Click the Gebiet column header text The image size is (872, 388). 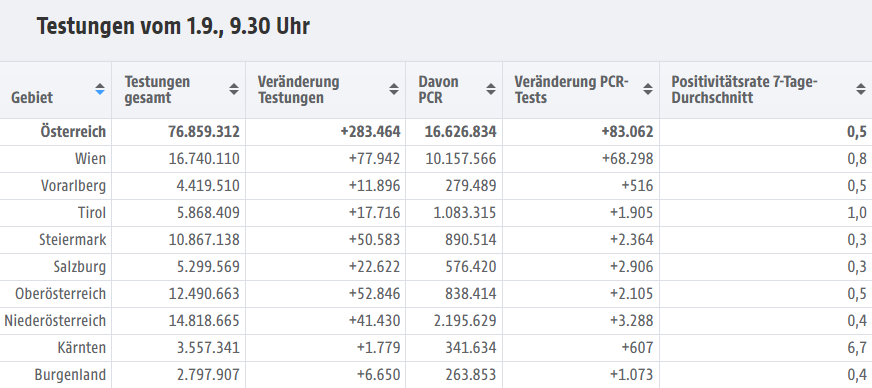[x=32, y=97]
